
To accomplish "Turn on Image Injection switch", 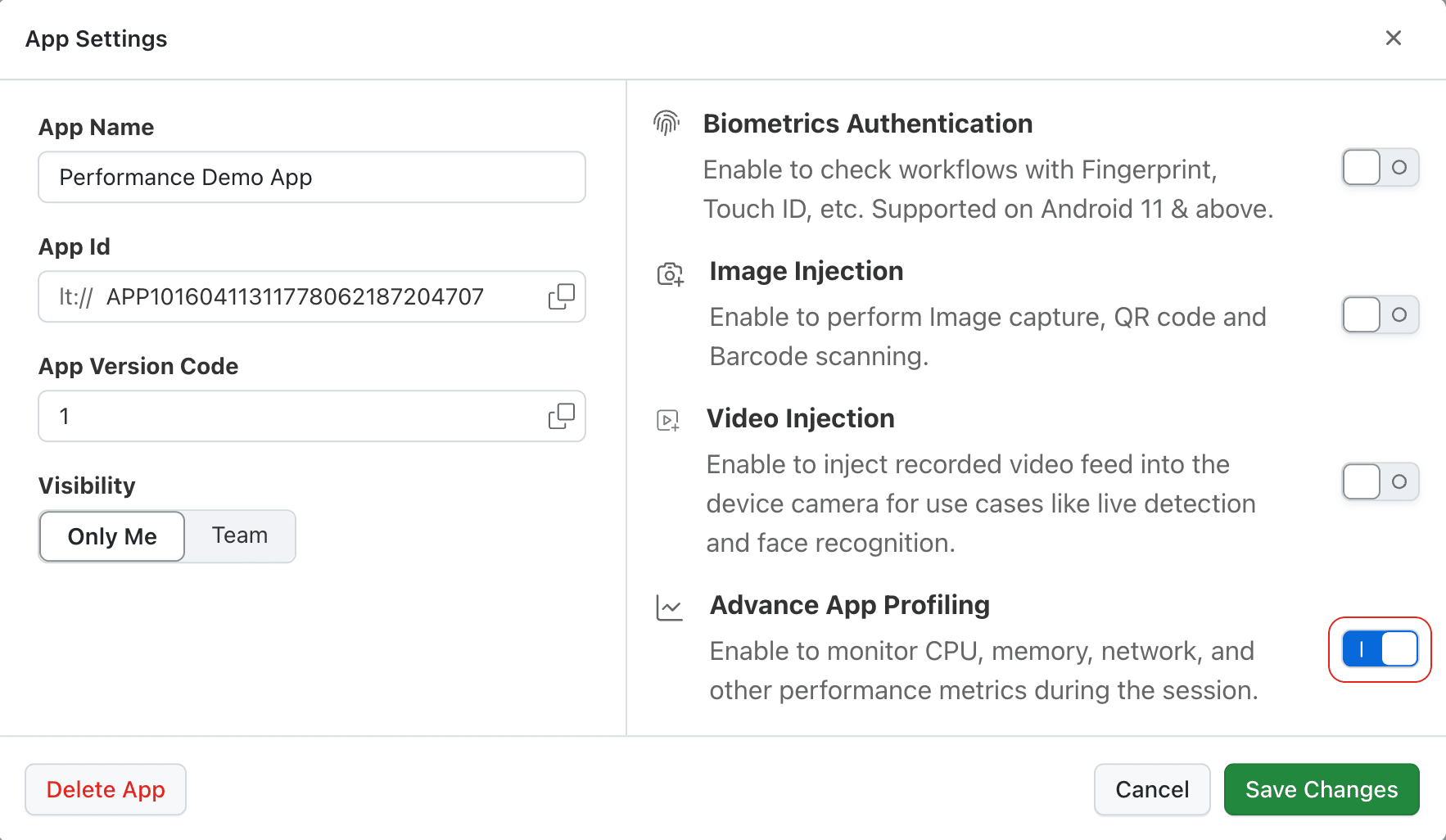I will [x=1380, y=315].
